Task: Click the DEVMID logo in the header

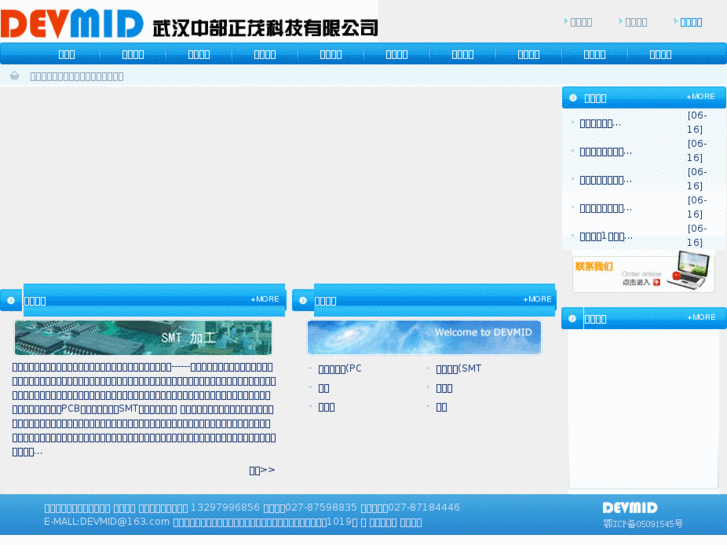Action: click(x=72, y=23)
